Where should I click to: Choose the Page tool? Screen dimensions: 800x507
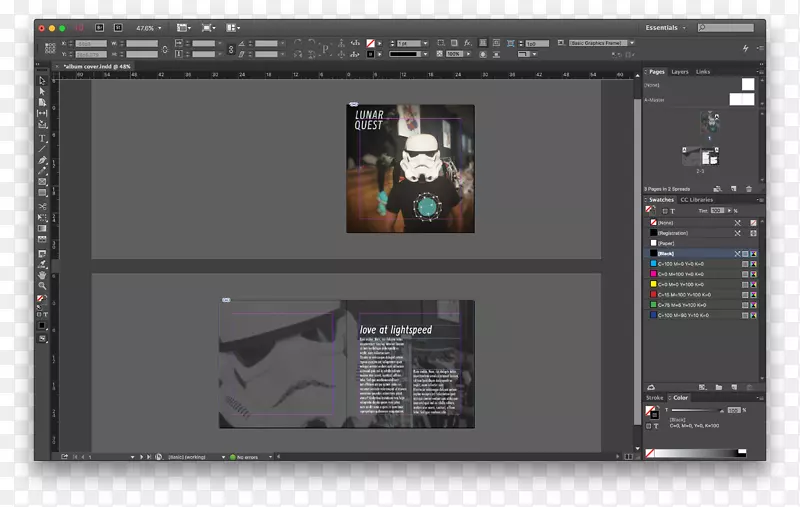[x=42, y=102]
